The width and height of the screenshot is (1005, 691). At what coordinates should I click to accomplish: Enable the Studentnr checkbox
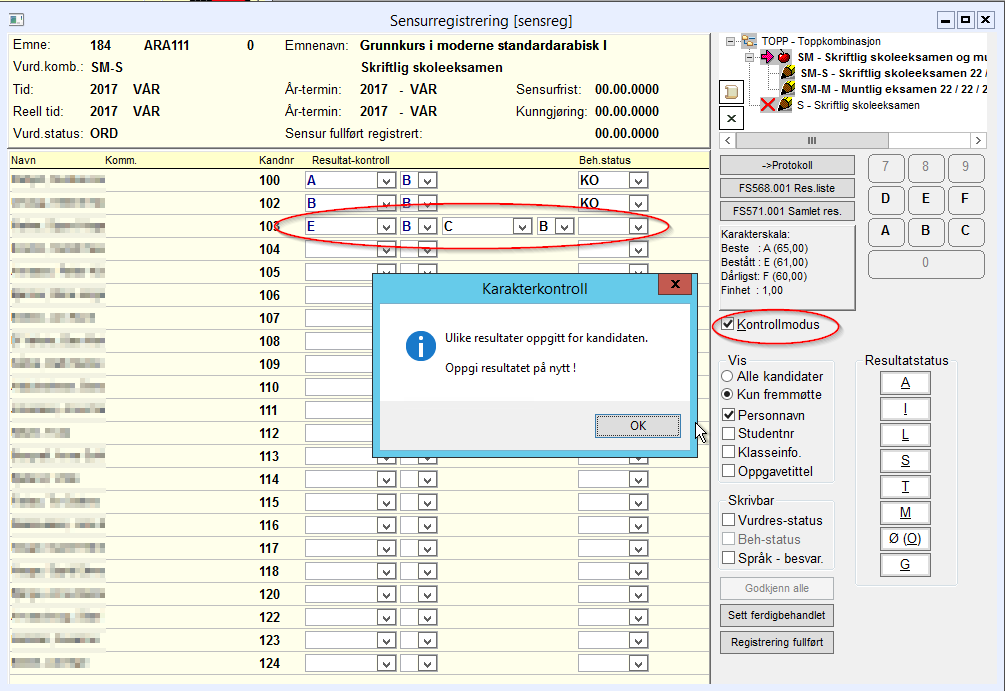[x=728, y=433]
